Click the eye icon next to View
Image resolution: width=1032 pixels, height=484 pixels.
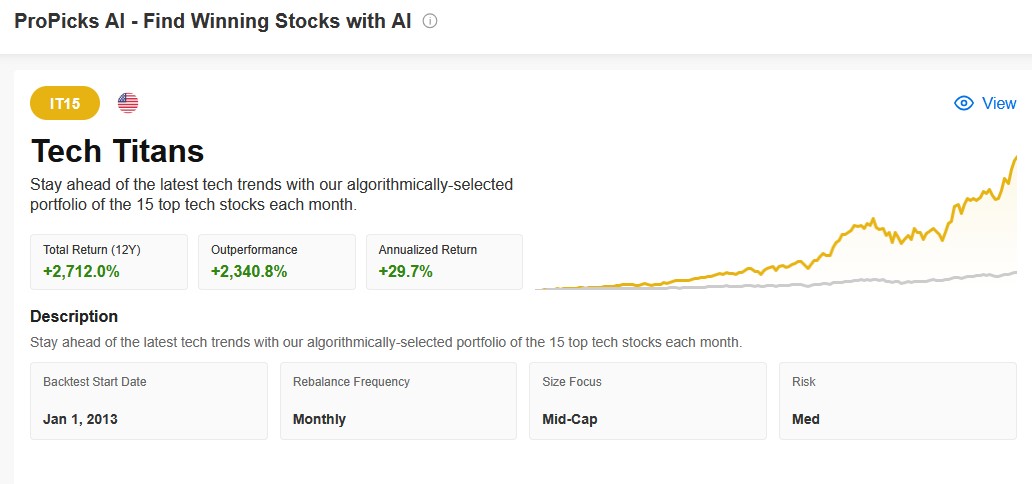point(964,103)
